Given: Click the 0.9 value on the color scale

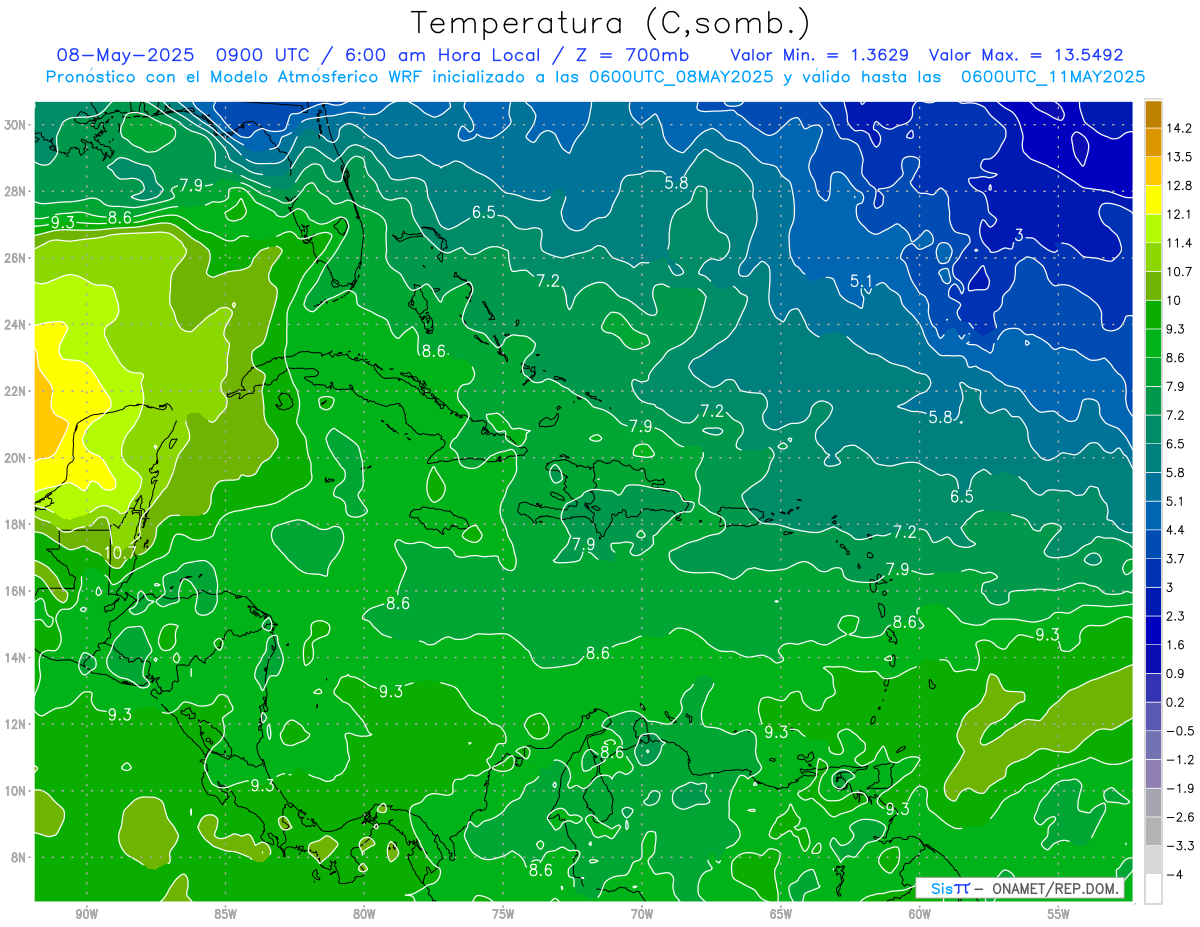Looking at the screenshot, I should (x=1178, y=674).
